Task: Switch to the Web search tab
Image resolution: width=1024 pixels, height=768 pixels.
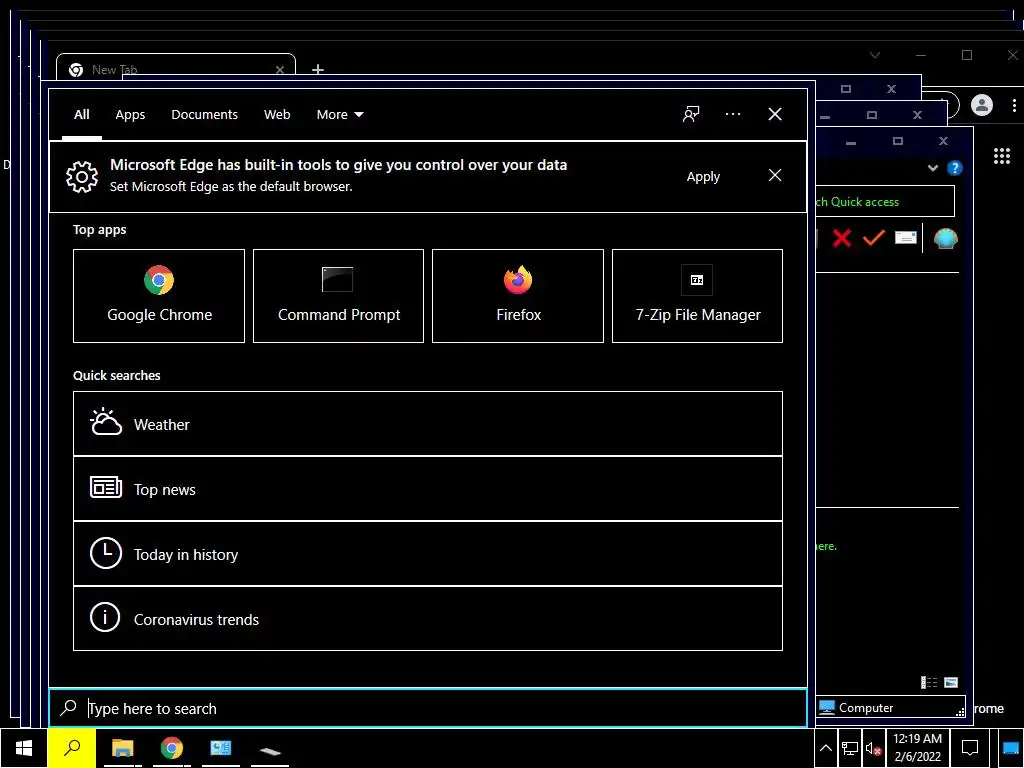Action: pyautogui.click(x=277, y=115)
